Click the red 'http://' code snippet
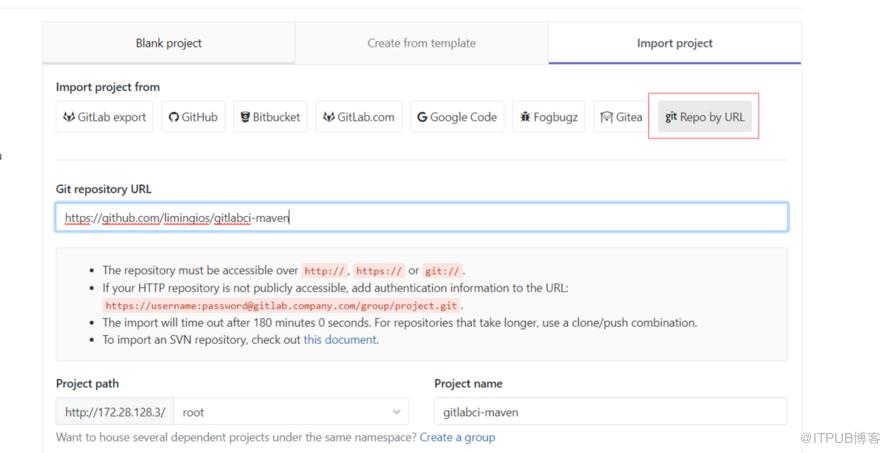The image size is (890, 453). 324,271
